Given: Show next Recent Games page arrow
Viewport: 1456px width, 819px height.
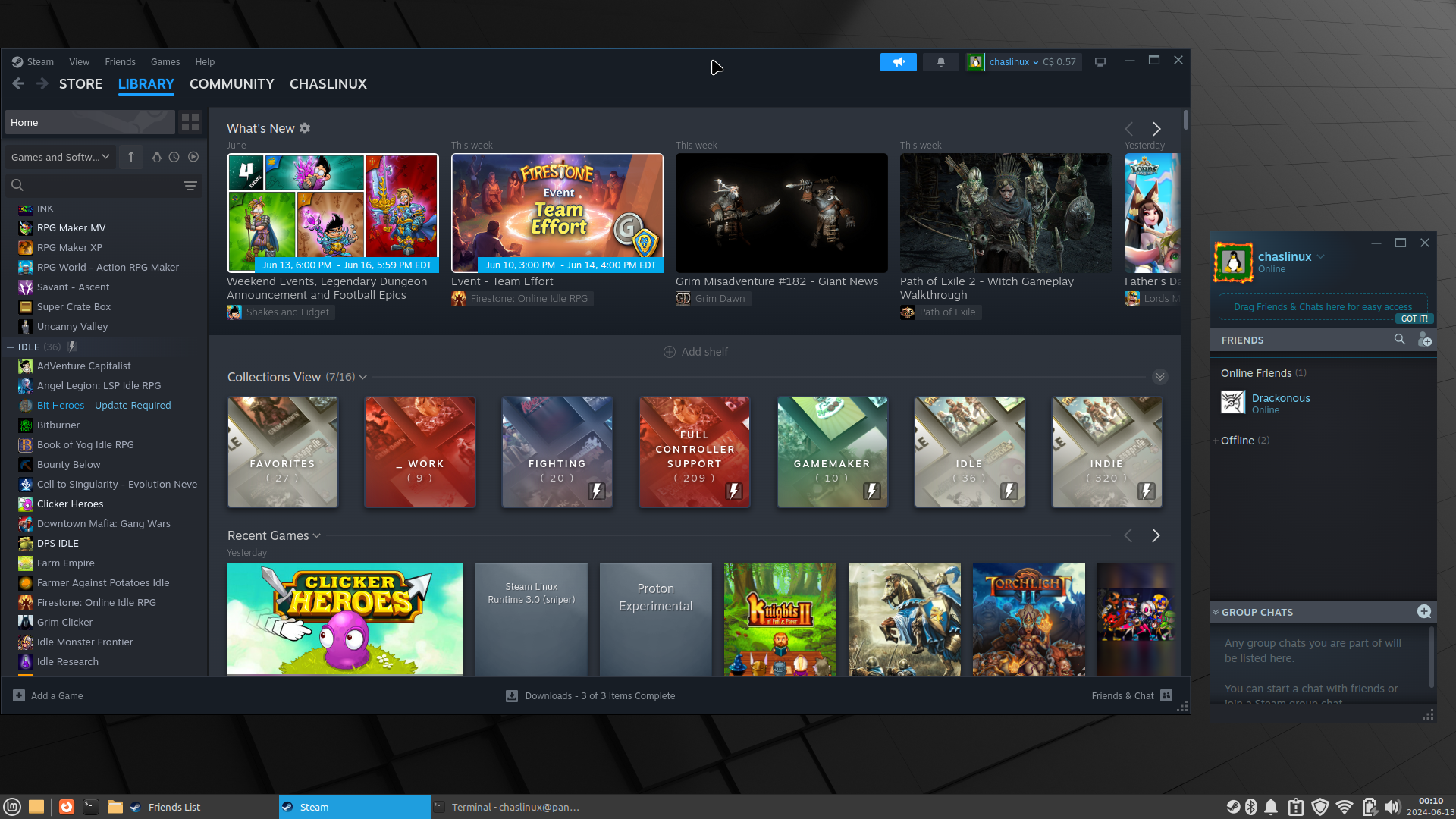Looking at the screenshot, I should click(1156, 535).
